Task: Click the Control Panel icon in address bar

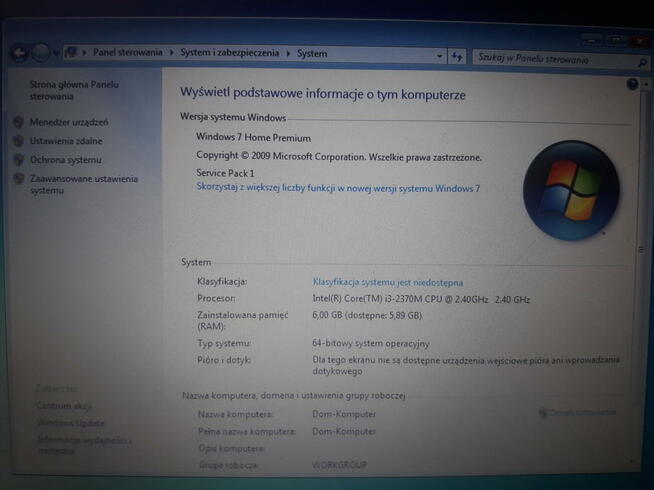Action: (71, 52)
